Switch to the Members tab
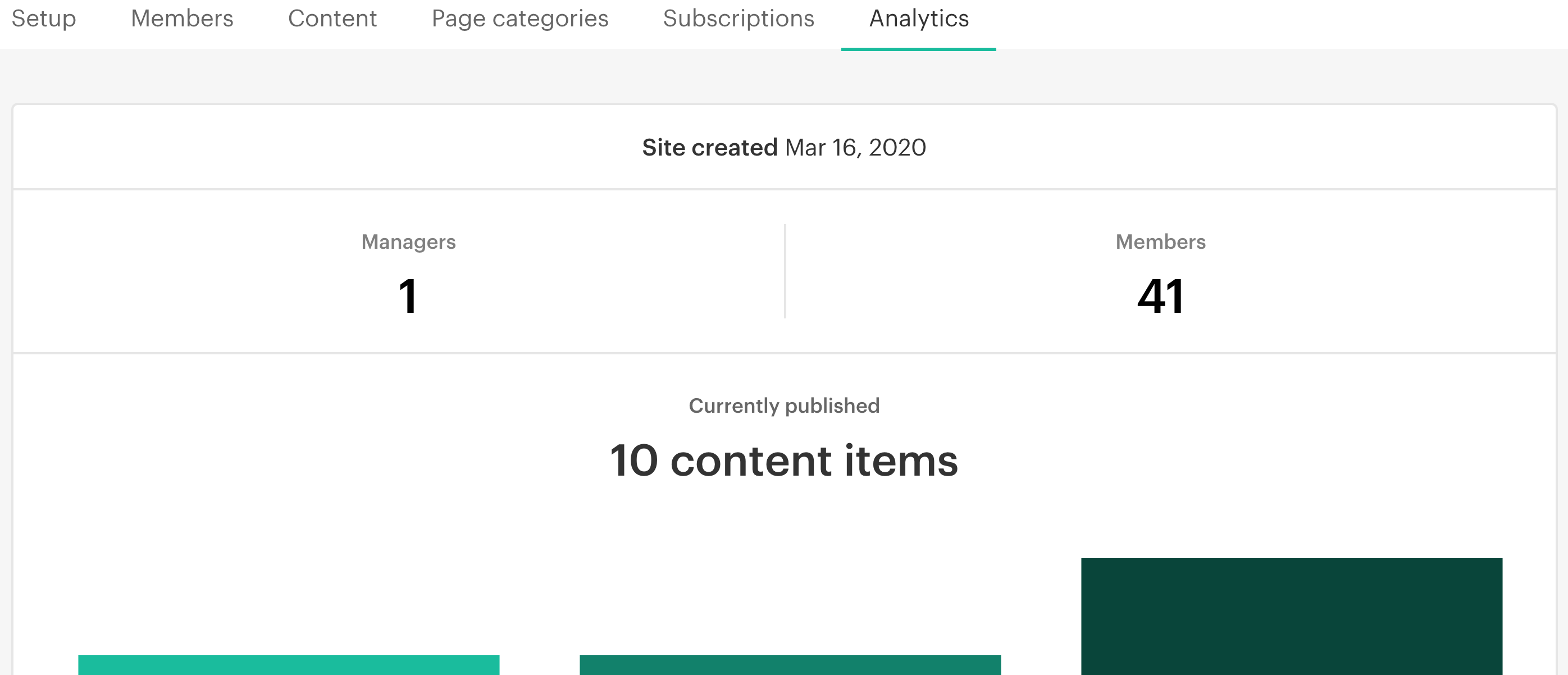Viewport: 1568px width, 675px height. click(182, 19)
